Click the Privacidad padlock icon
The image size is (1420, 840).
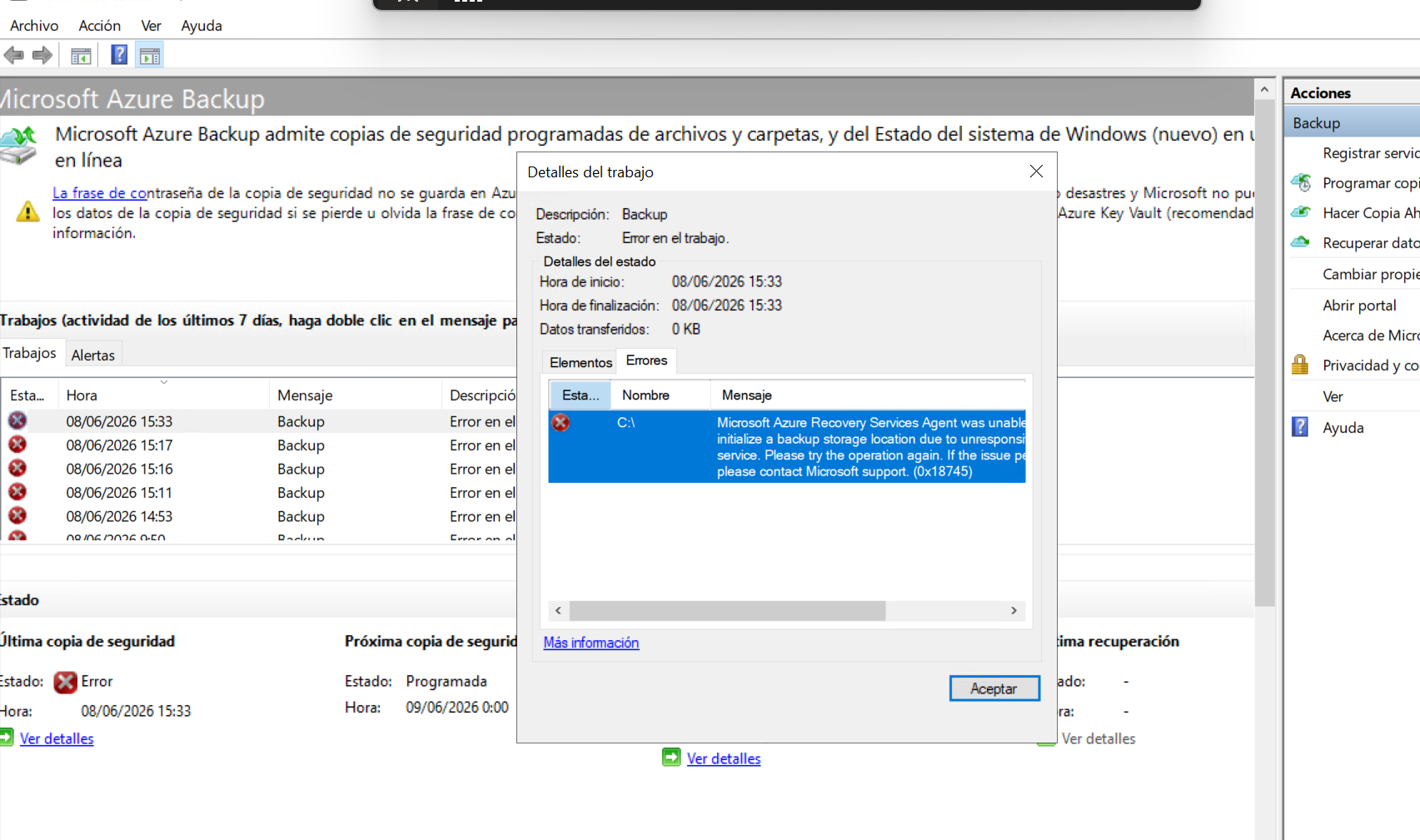[x=1300, y=365]
